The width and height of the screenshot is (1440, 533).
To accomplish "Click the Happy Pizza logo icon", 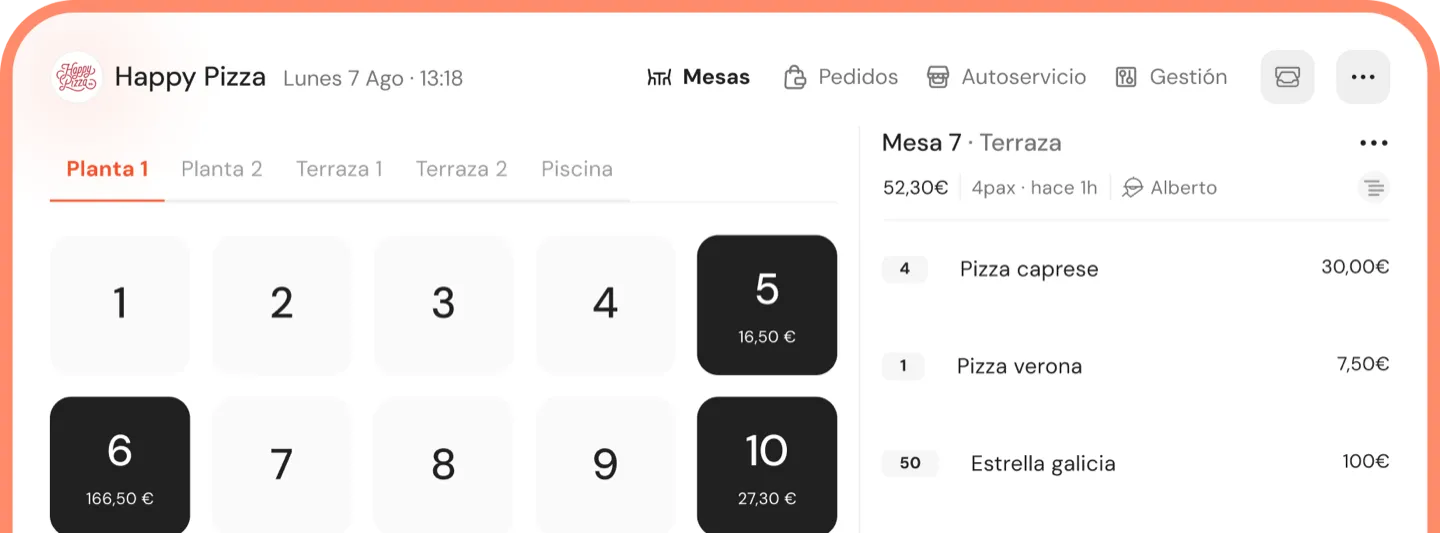I will (x=76, y=77).
